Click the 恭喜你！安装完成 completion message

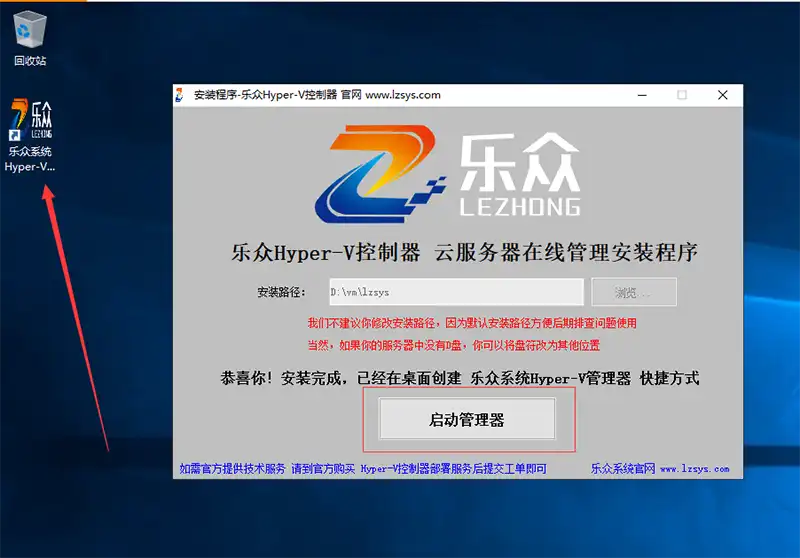point(459,378)
